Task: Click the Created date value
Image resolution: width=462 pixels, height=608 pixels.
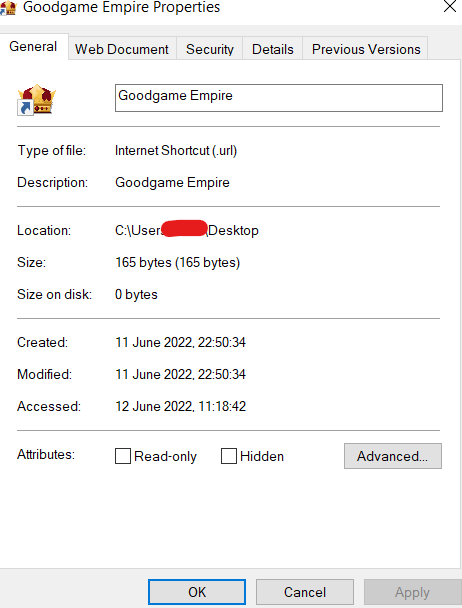Action: (x=180, y=342)
